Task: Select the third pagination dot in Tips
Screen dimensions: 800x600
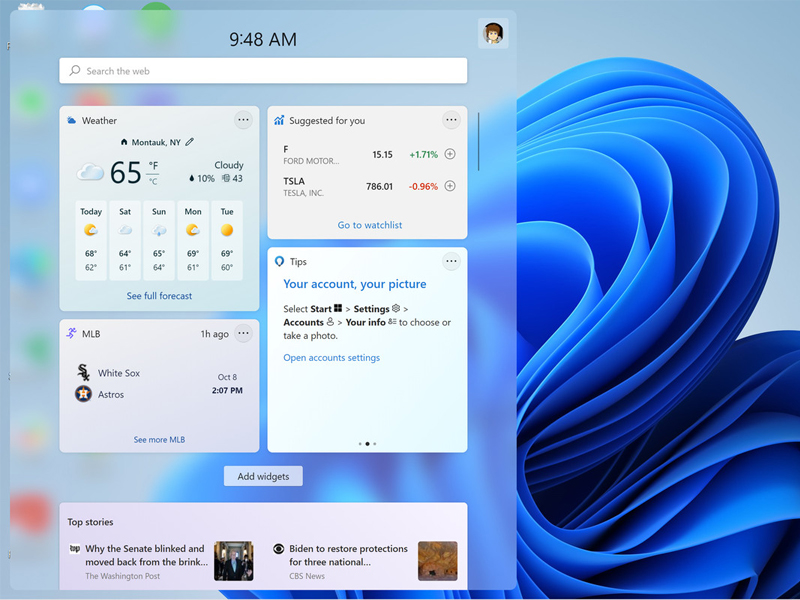Action: [375, 444]
